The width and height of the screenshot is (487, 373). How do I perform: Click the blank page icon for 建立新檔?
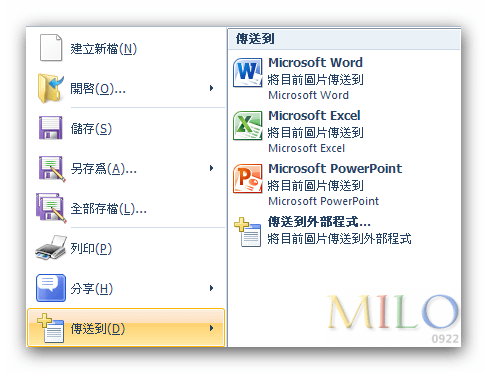(x=51, y=48)
